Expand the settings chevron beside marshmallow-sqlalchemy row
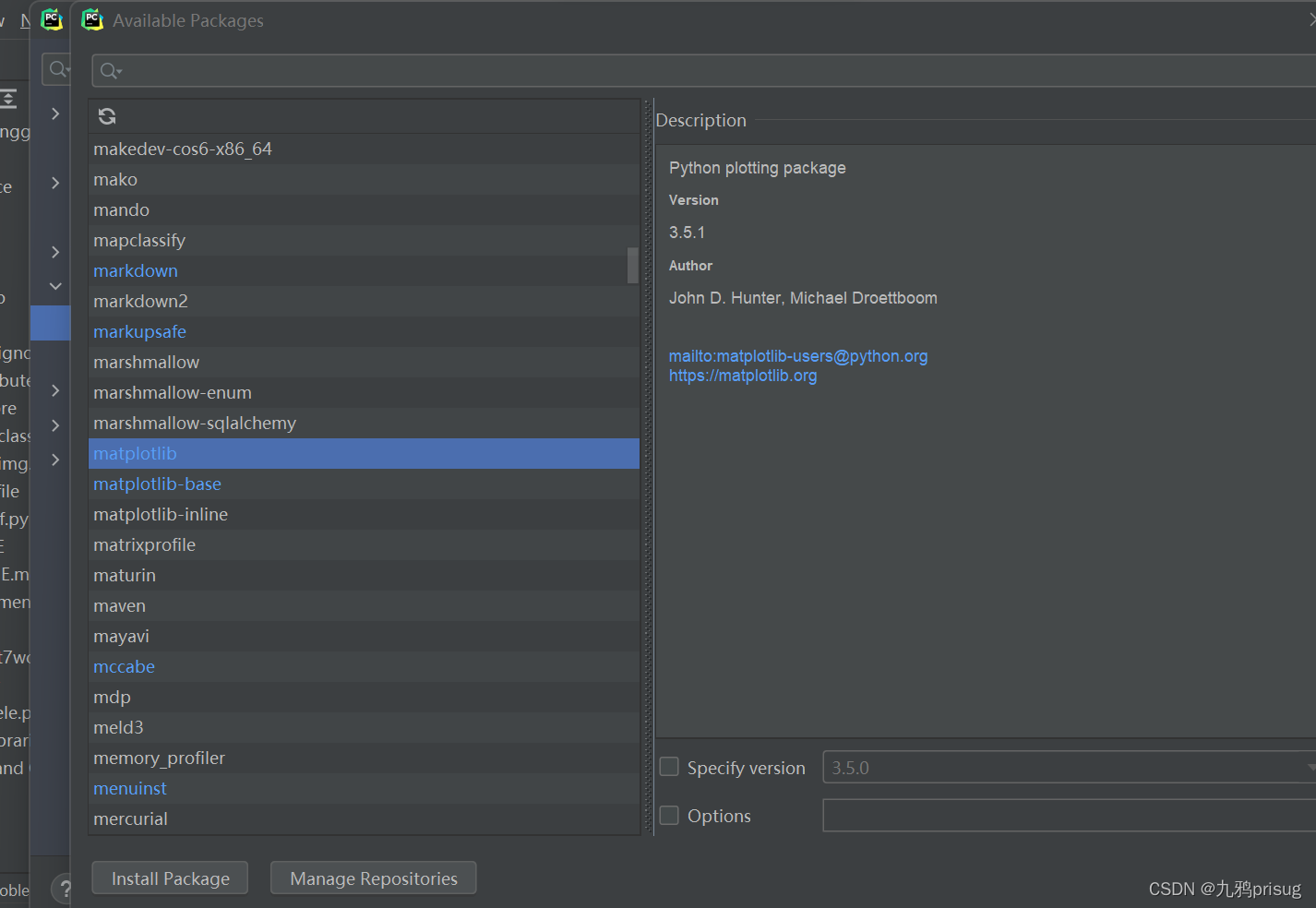The image size is (1316, 908). point(55,425)
